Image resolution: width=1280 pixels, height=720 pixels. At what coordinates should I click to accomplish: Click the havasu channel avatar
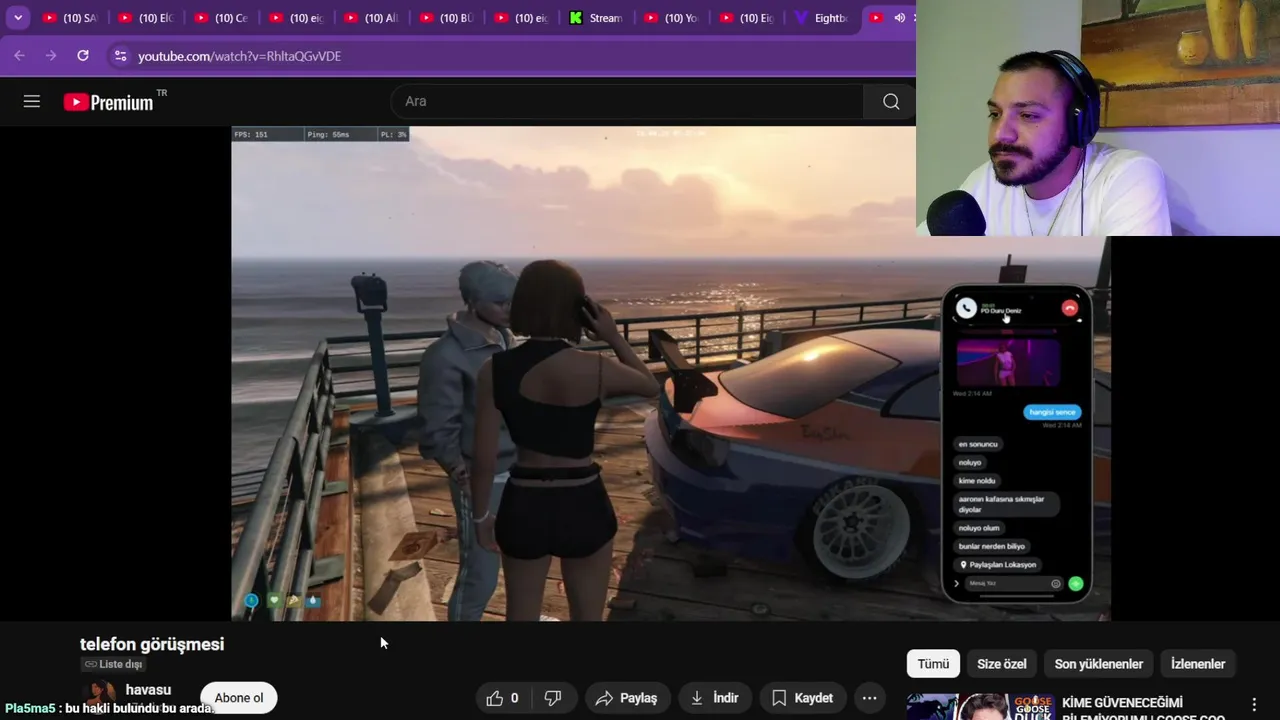click(x=99, y=696)
